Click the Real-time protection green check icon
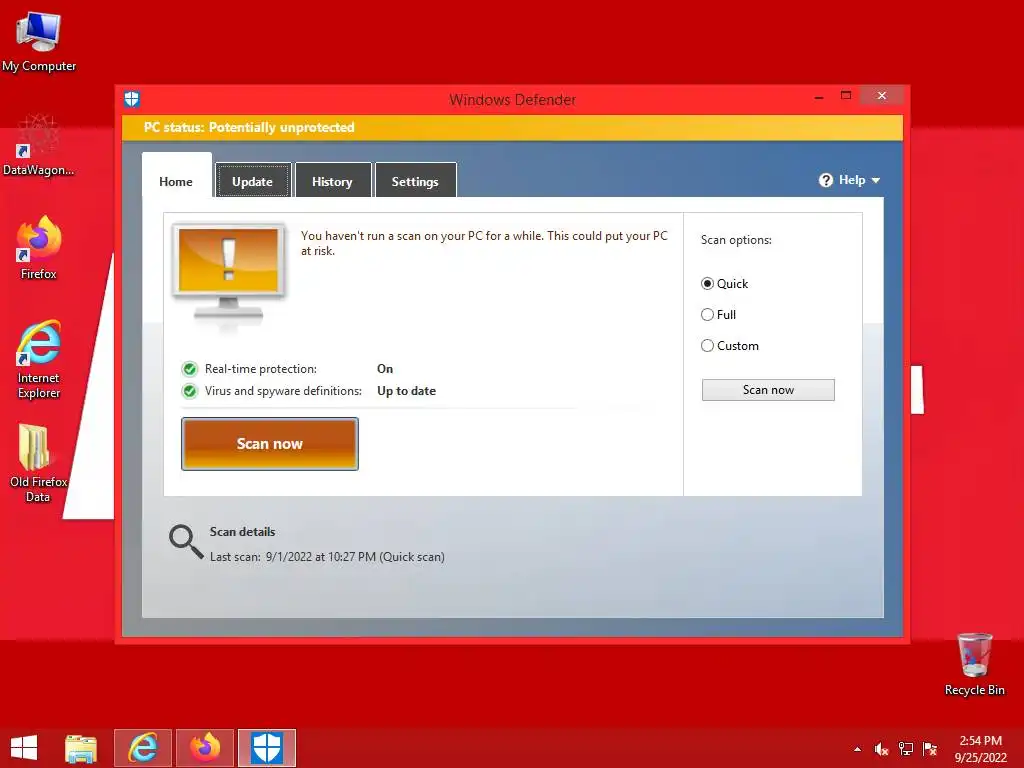The height and width of the screenshot is (768, 1024). [x=189, y=369]
